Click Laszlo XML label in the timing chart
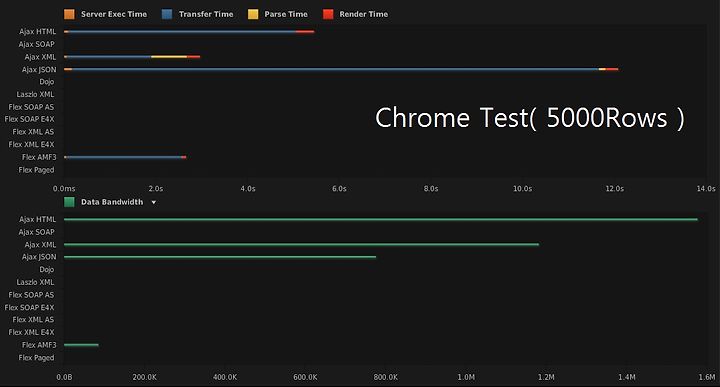 tap(35, 94)
